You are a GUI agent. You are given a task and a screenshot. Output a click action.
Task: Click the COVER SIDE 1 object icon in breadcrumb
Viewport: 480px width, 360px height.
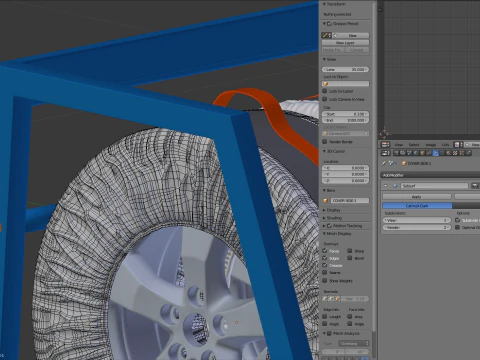[x=404, y=163]
